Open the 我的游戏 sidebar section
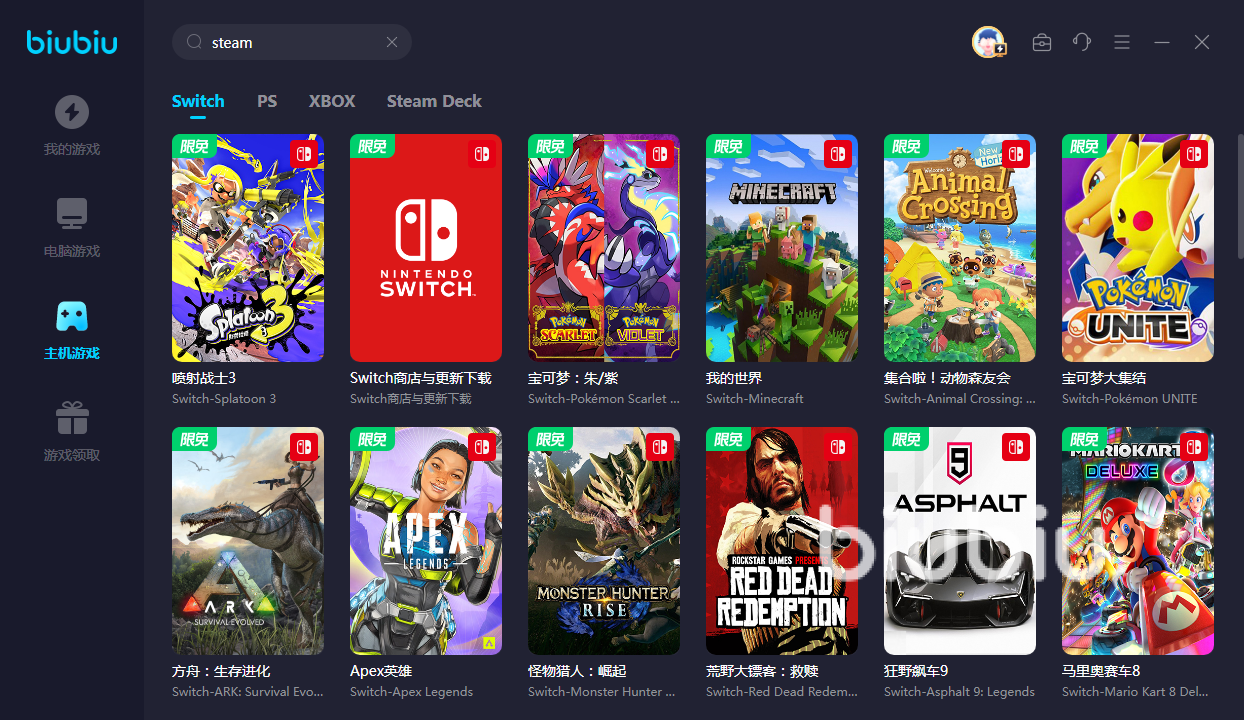The width and height of the screenshot is (1244, 720). coord(71,124)
